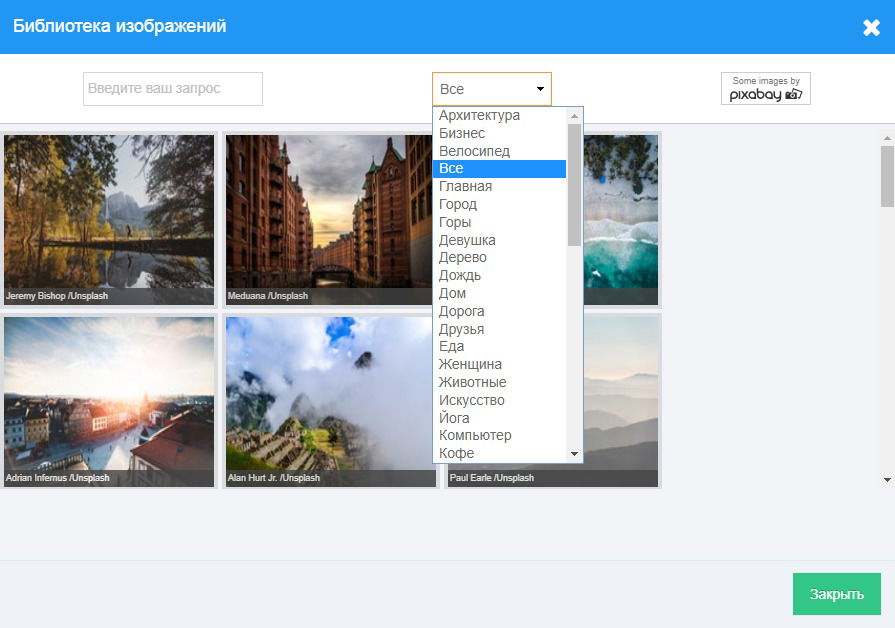
Task: Choose Кофе at the list bottom
Action: (499, 453)
